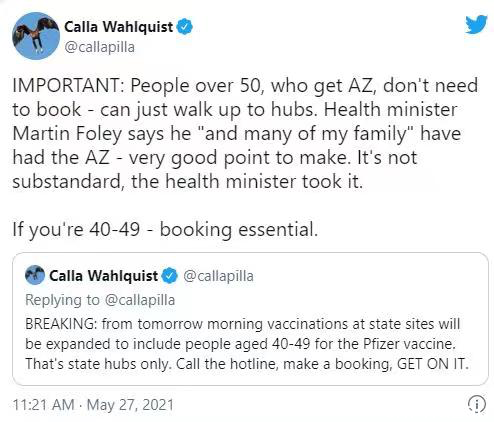Click the Twitter bird logo
The width and height of the screenshot is (494, 422).
click(476, 24)
